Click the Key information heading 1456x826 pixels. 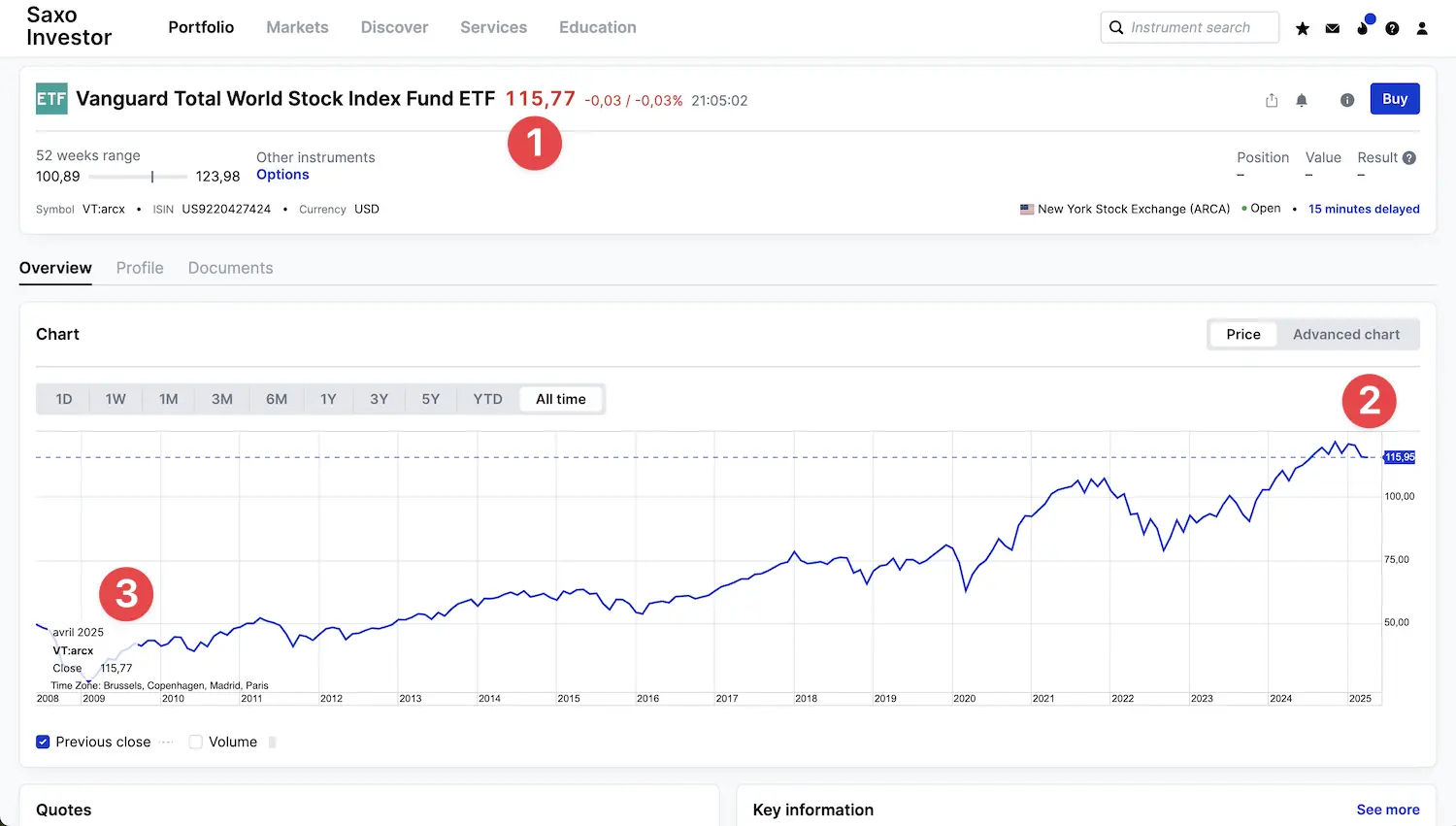(x=813, y=809)
